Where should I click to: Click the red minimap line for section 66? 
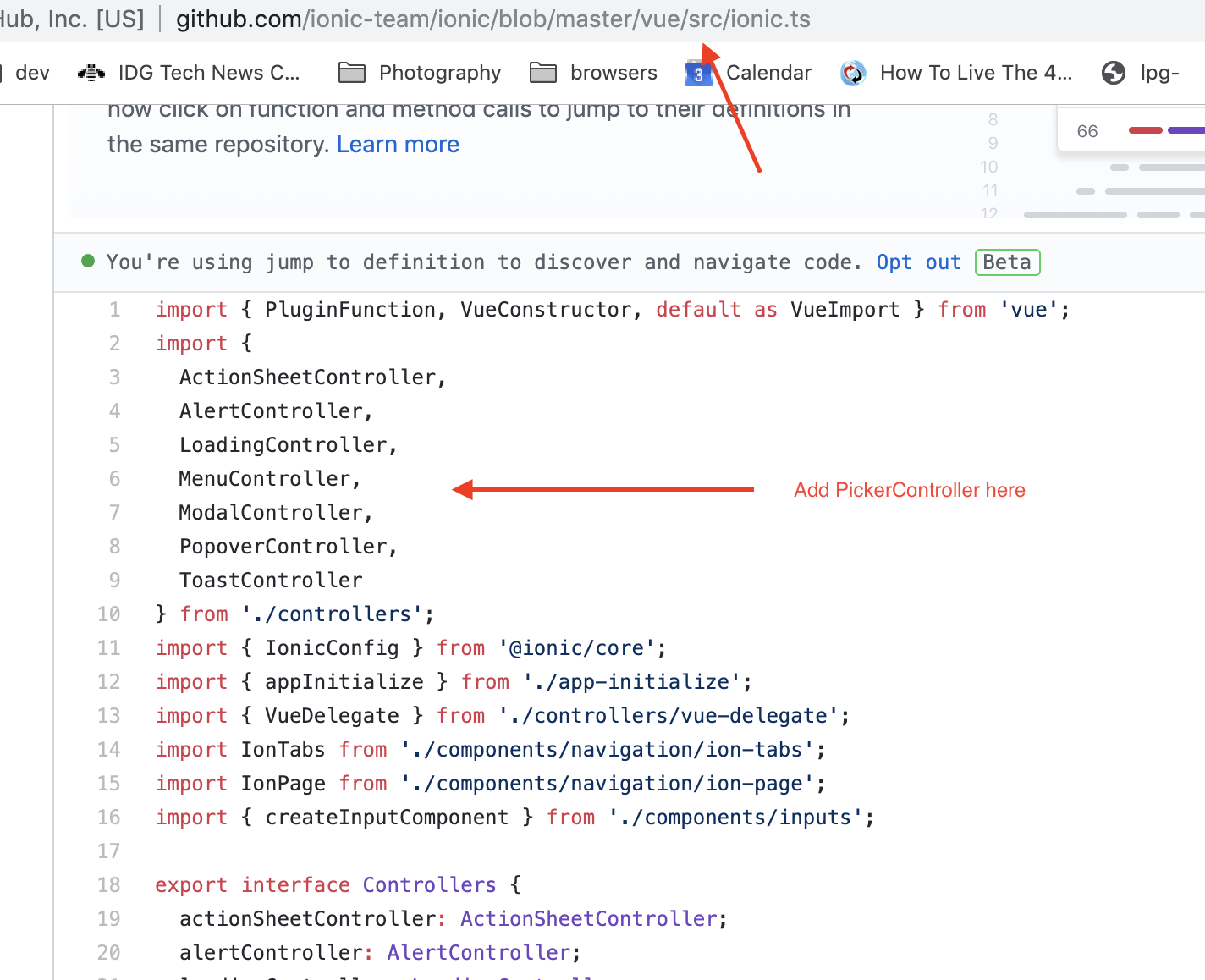(1145, 130)
